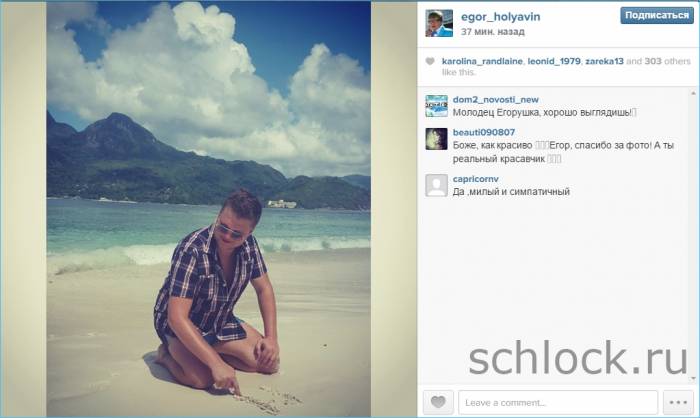Open karolina_randlaine profile link

[482, 61]
